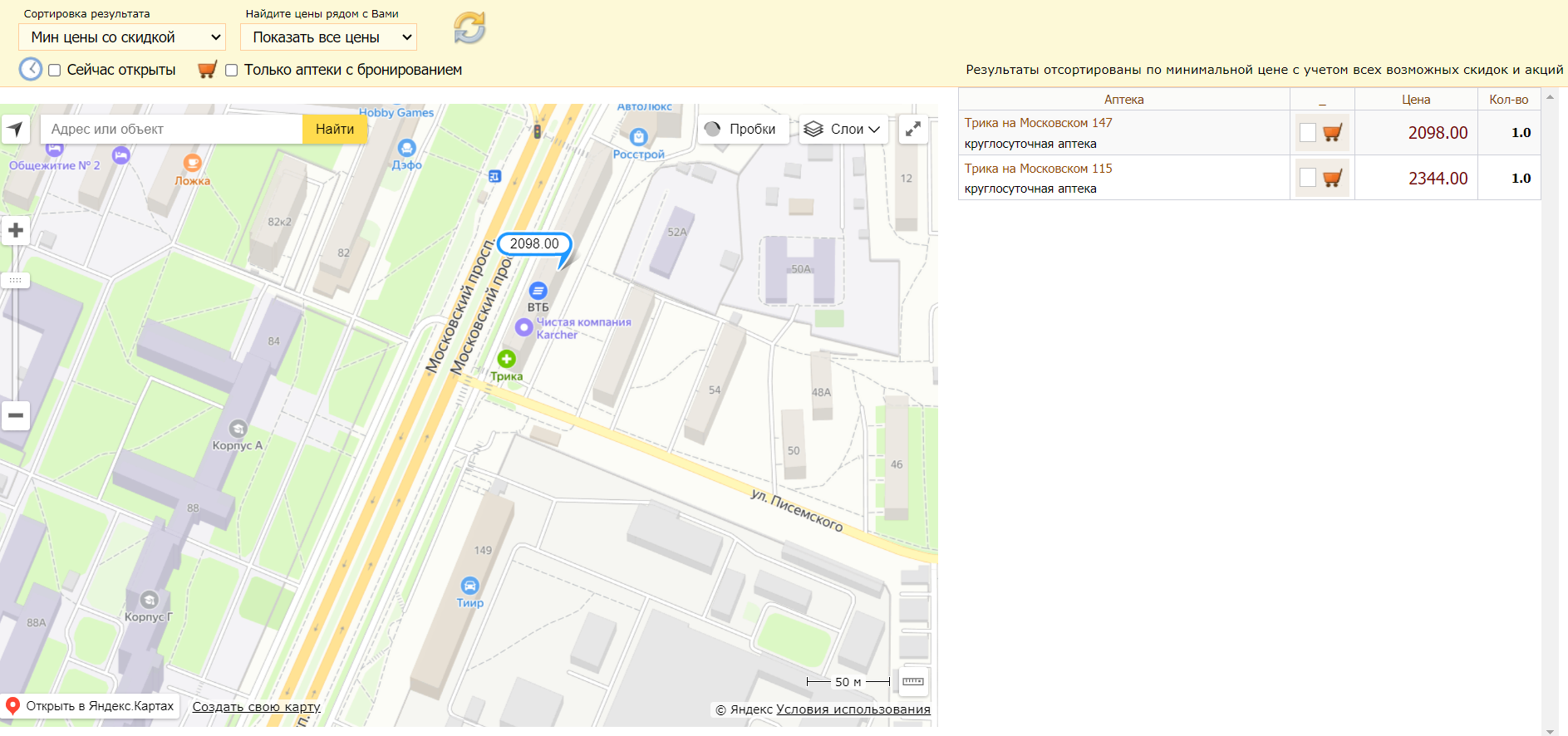Click the results list scroll-up arrow
Viewport: 1568px width, 736px height.
point(1550,96)
